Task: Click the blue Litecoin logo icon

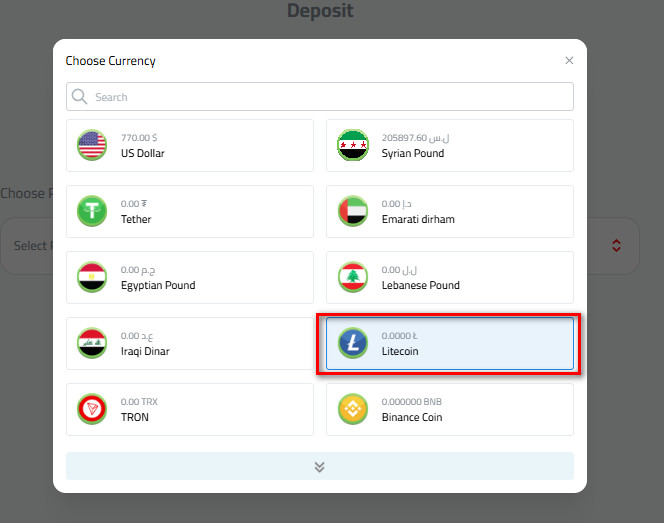Action: (x=352, y=344)
